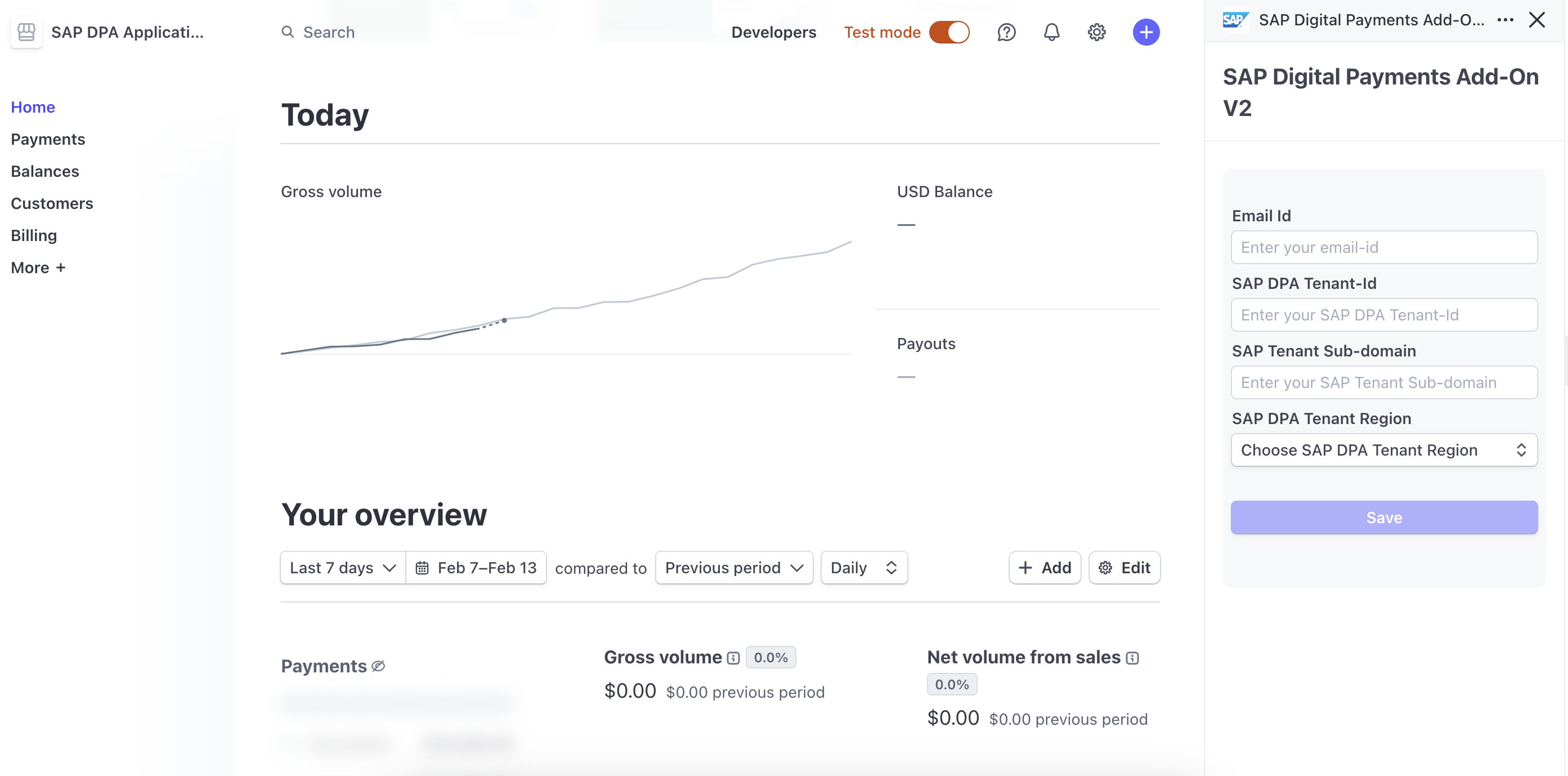The height and width of the screenshot is (776, 1568).
Task: Open the Last 7 days dropdown
Action: [342, 567]
